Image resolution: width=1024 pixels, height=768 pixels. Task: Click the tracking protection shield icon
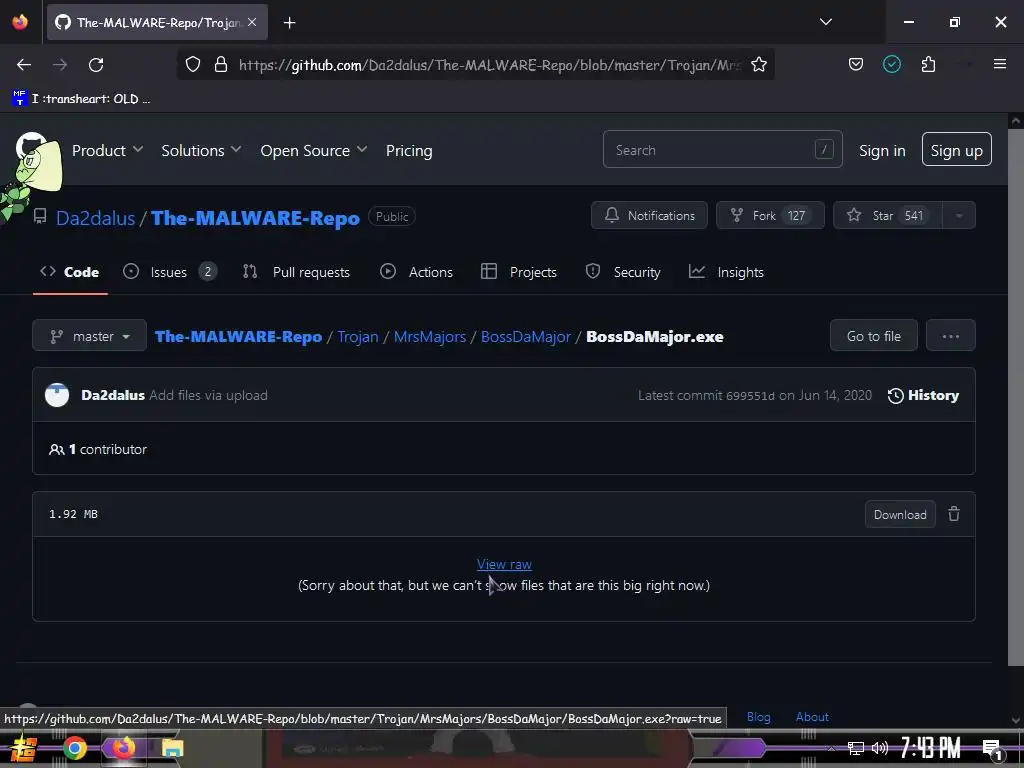click(193, 64)
